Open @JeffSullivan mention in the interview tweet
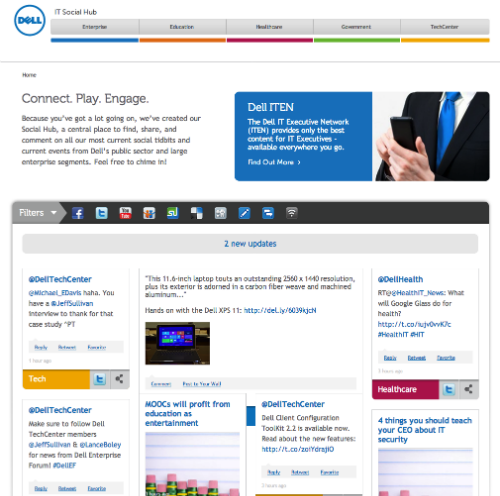The height and width of the screenshot is (496, 500). (x=72, y=303)
